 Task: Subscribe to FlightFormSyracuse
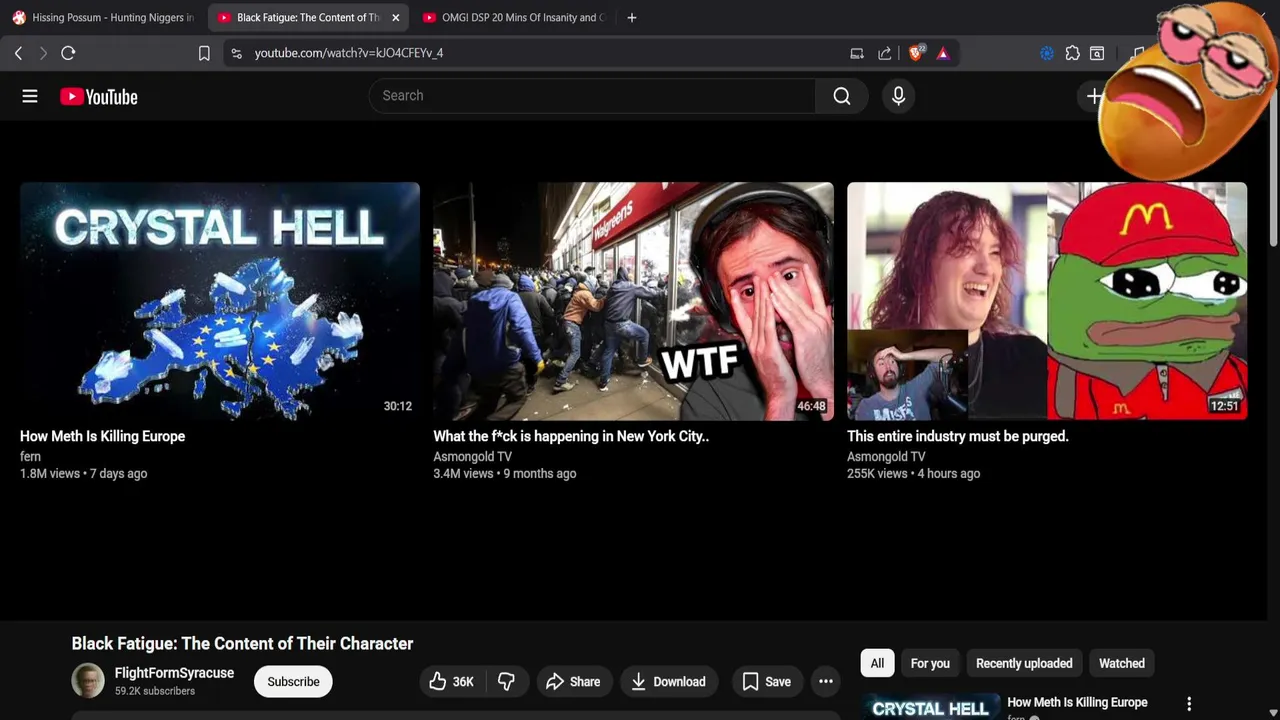tap(293, 682)
